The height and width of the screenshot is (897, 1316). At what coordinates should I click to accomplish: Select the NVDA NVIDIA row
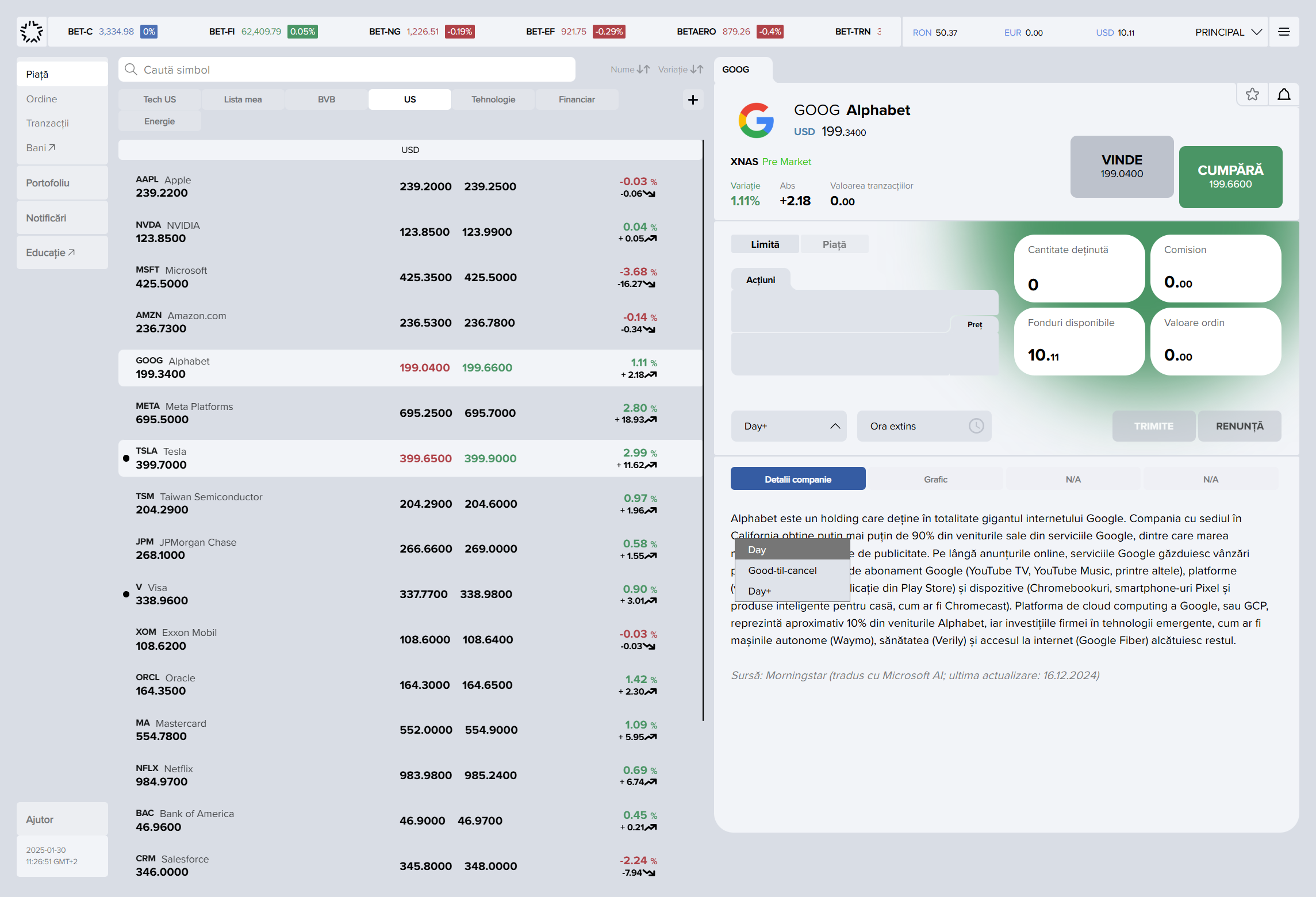click(x=410, y=232)
